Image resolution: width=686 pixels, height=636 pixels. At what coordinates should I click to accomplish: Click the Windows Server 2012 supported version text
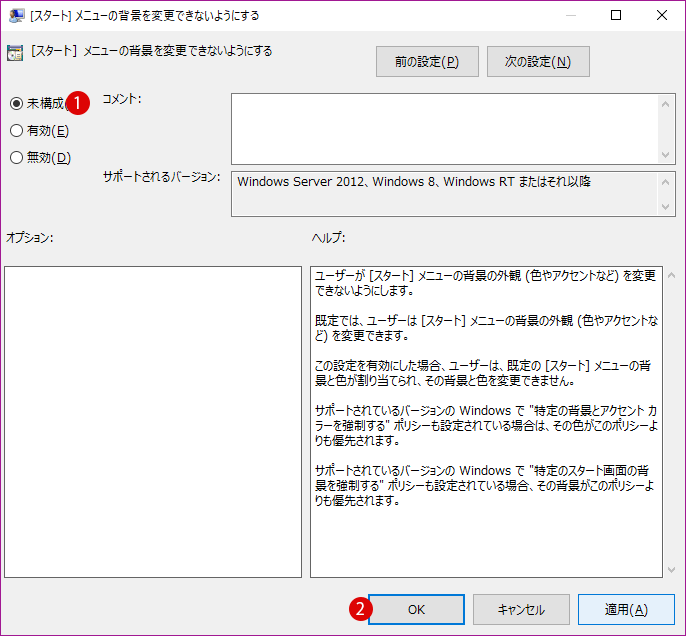pyautogui.click(x=414, y=182)
